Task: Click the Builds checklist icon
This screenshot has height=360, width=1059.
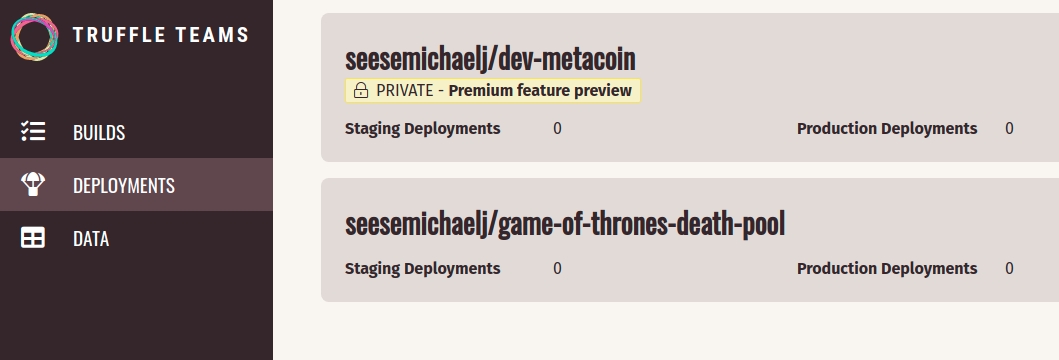Action: 33,132
